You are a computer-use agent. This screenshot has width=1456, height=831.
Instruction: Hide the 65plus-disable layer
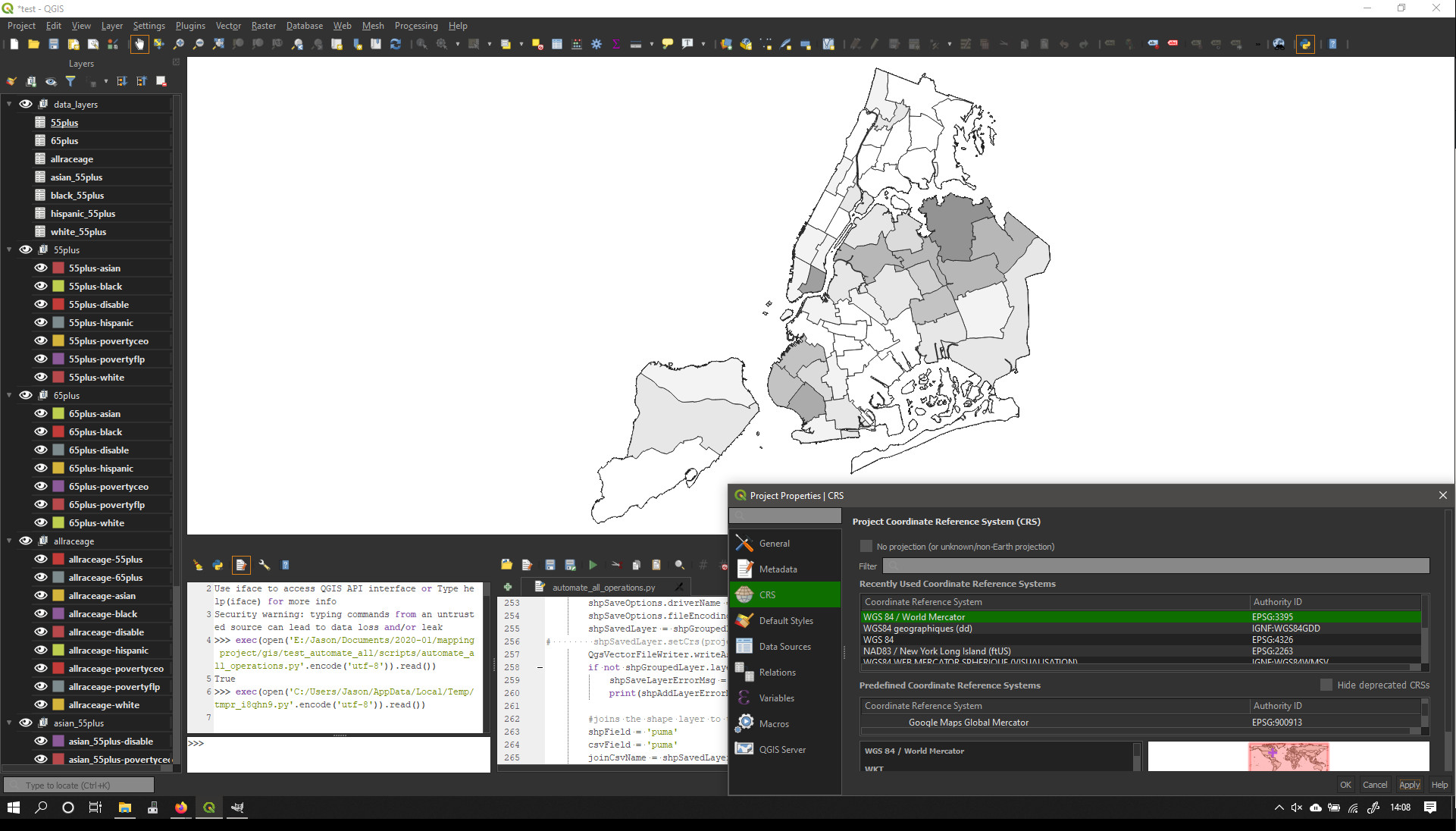pos(41,450)
